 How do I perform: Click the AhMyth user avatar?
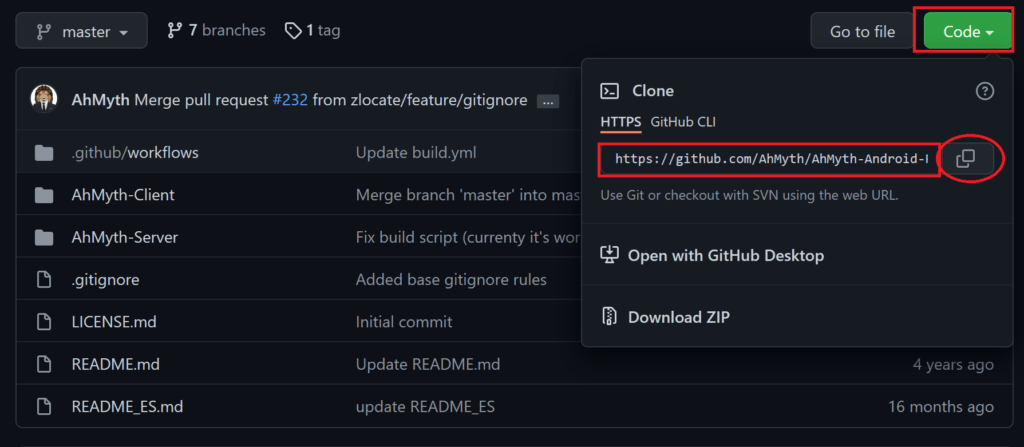pos(44,99)
